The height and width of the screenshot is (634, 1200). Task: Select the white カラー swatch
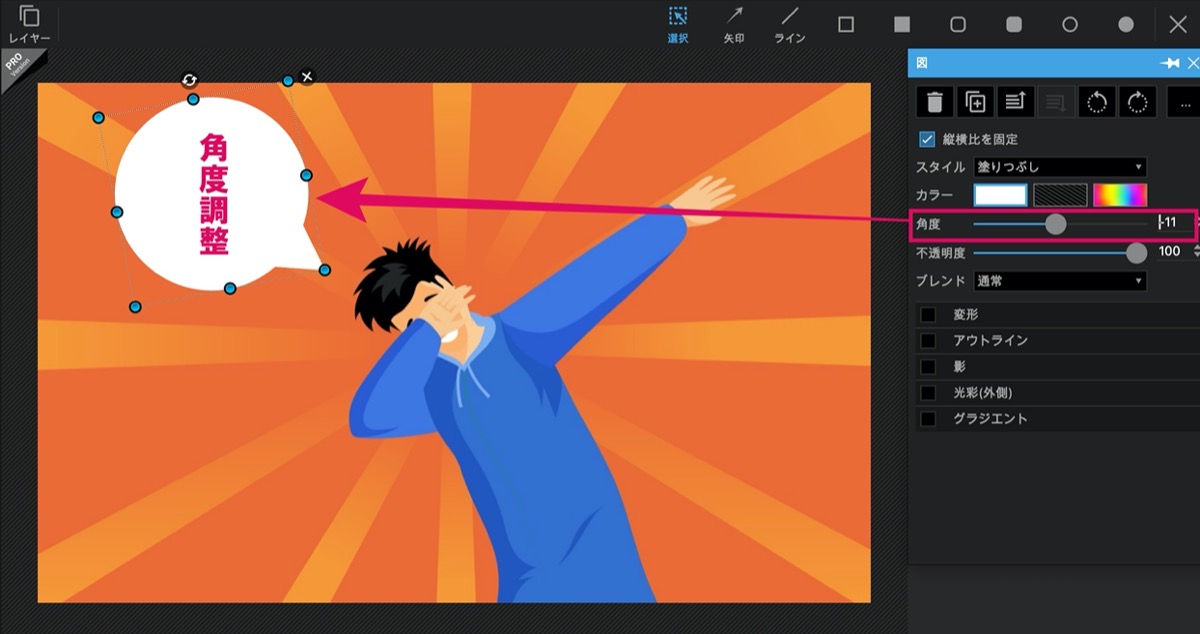click(x=1001, y=195)
